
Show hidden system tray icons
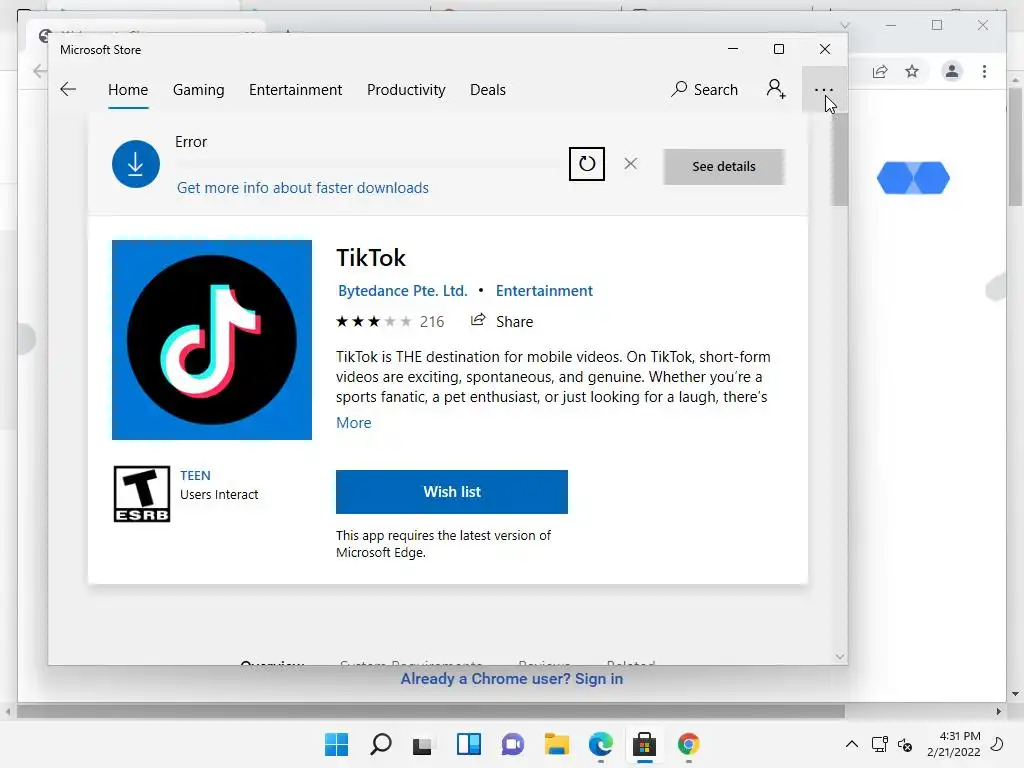(x=852, y=744)
